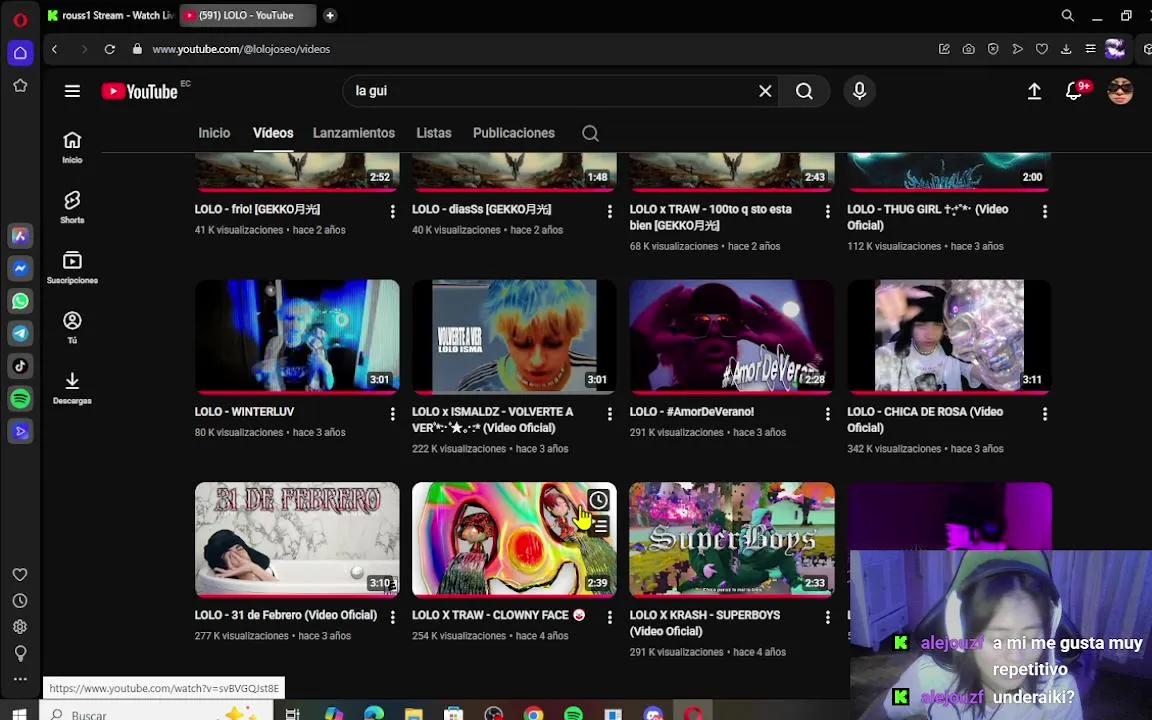The width and height of the screenshot is (1152, 720).
Task: Click the address bar padlock icon
Action: pyautogui.click(x=137, y=49)
